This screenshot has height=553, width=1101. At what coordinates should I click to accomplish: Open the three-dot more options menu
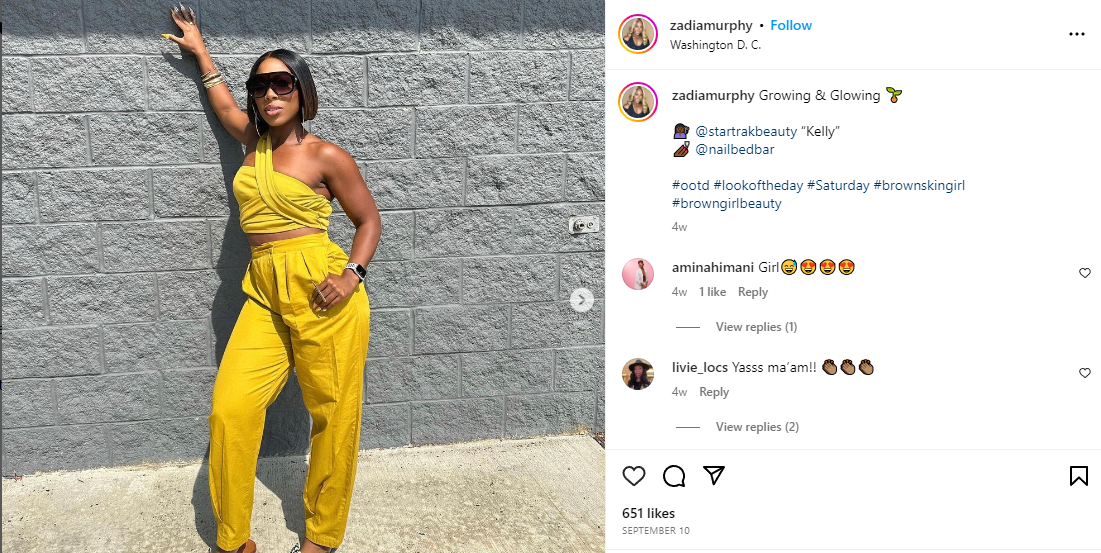(1076, 34)
